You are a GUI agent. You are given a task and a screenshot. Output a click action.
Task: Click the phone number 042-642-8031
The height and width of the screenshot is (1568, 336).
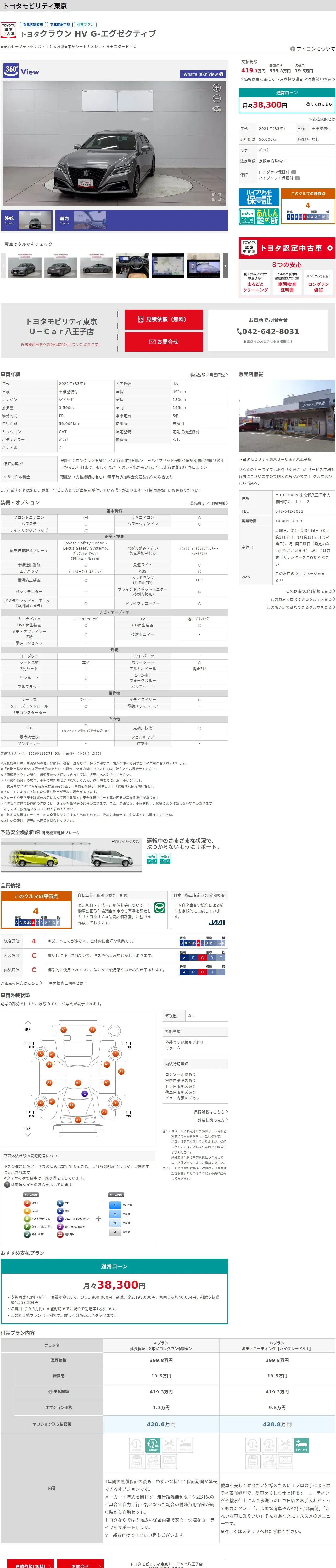268,332
